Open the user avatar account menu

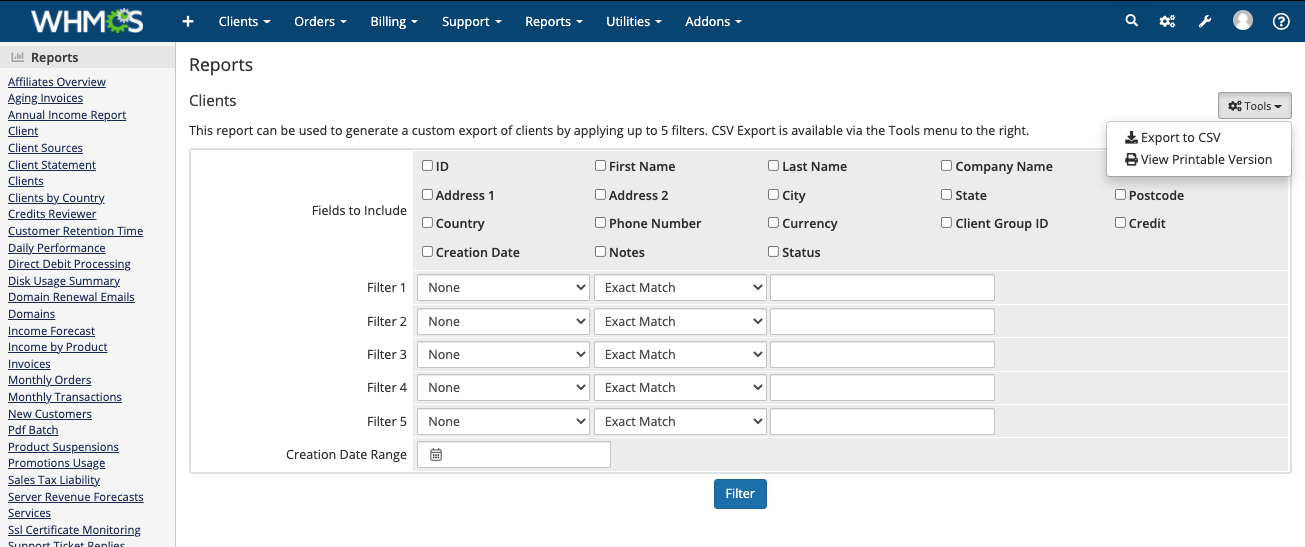tap(1243, 20)
